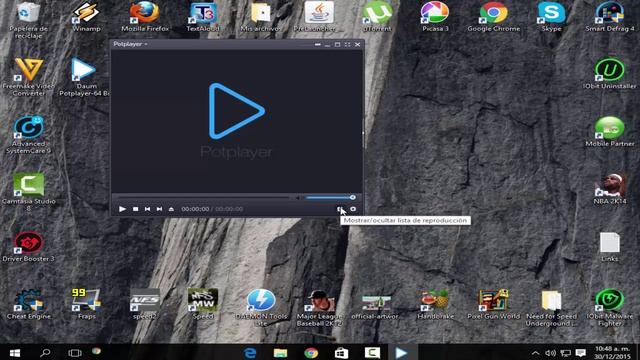Screen dimensions: 640x360
Task: Adjust the PotPlayer volume slider
Action: (330, 198)
